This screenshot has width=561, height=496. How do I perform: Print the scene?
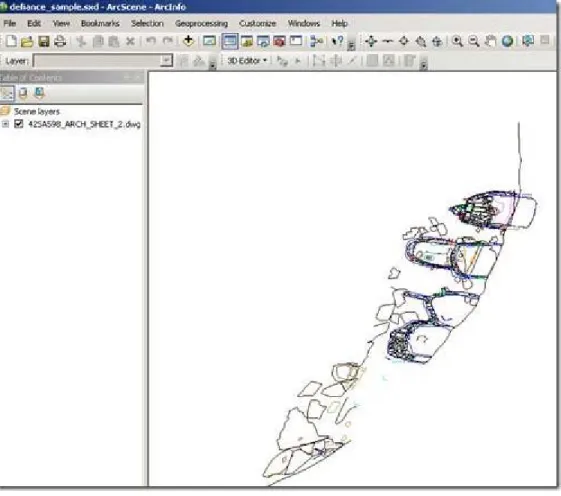tap(60, 42)
